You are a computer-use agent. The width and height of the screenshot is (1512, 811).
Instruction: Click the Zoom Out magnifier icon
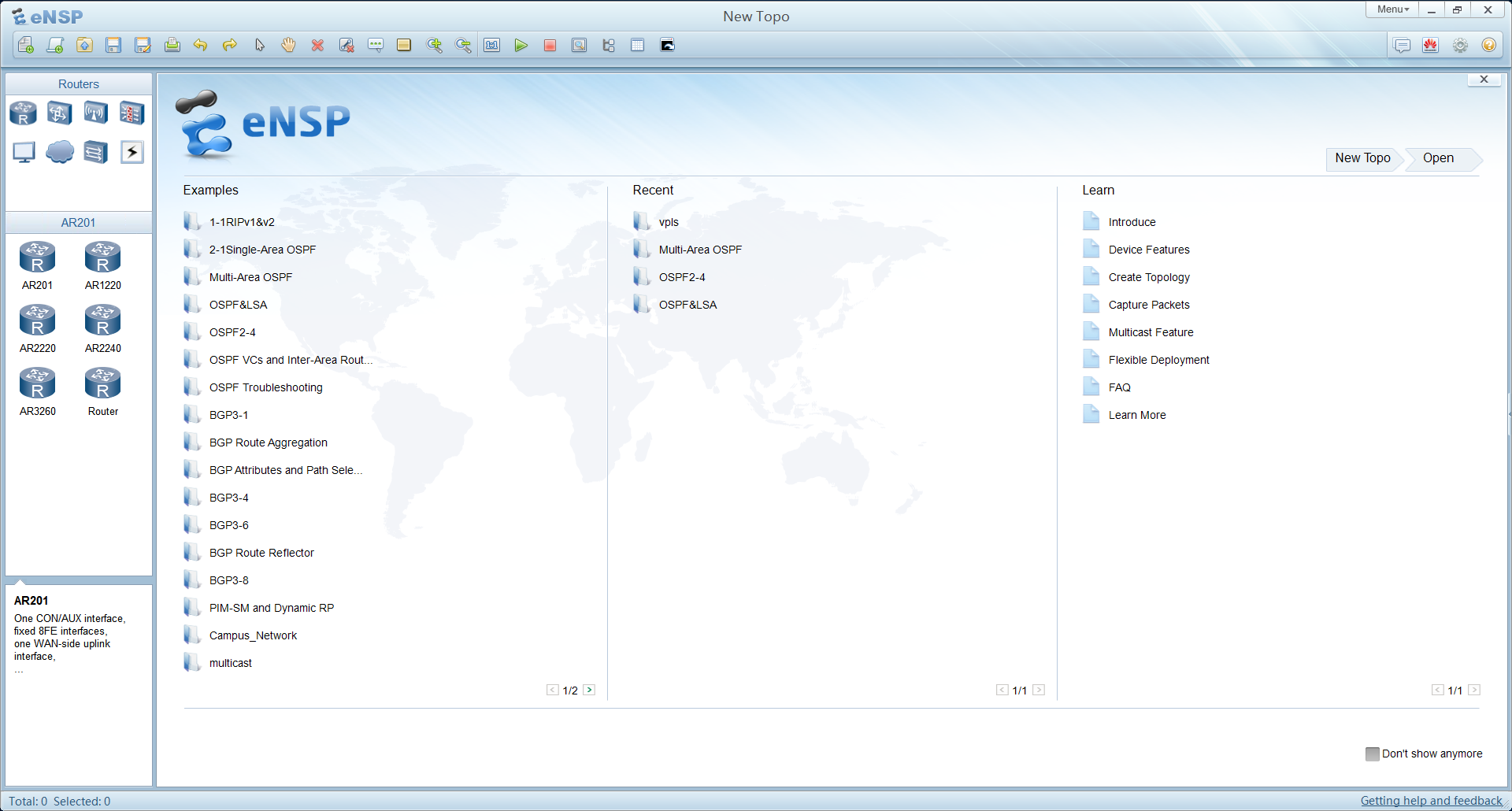point(463,45)
